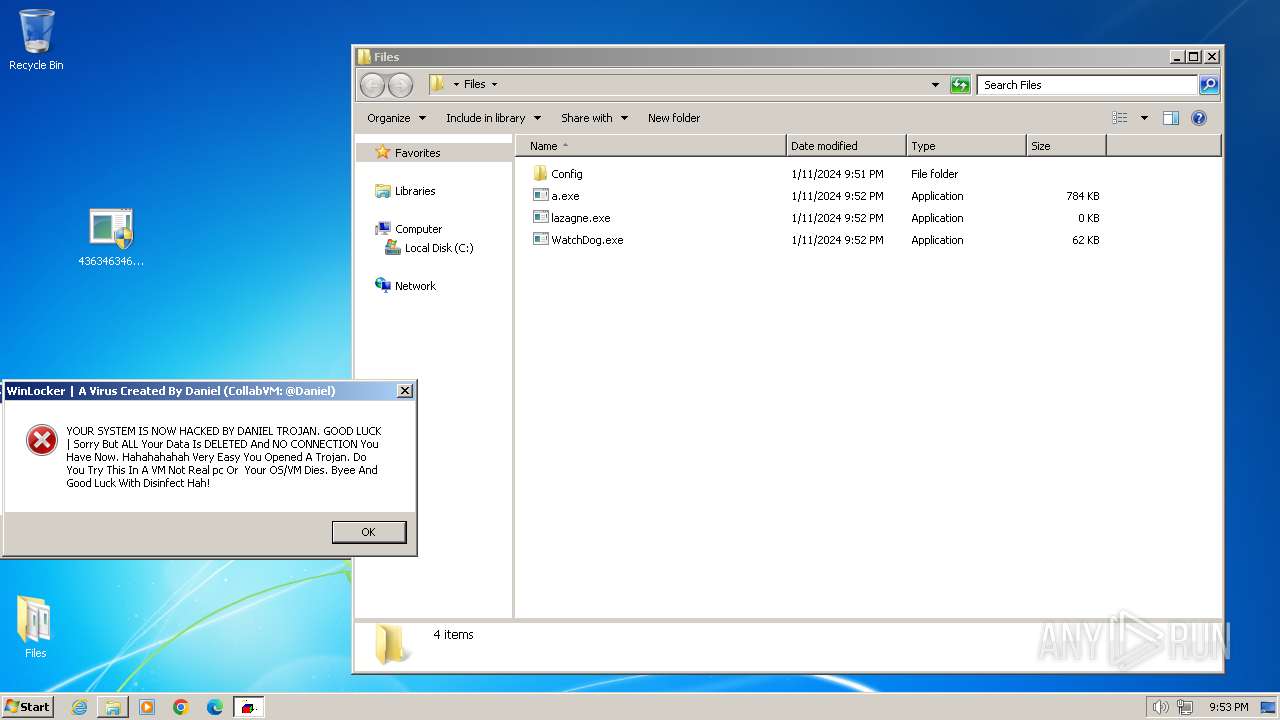Image resolution: width=1280 pixels, height=720 pixels.
Task: Open Libraries in the navigation pane
Action: [405, 191]
